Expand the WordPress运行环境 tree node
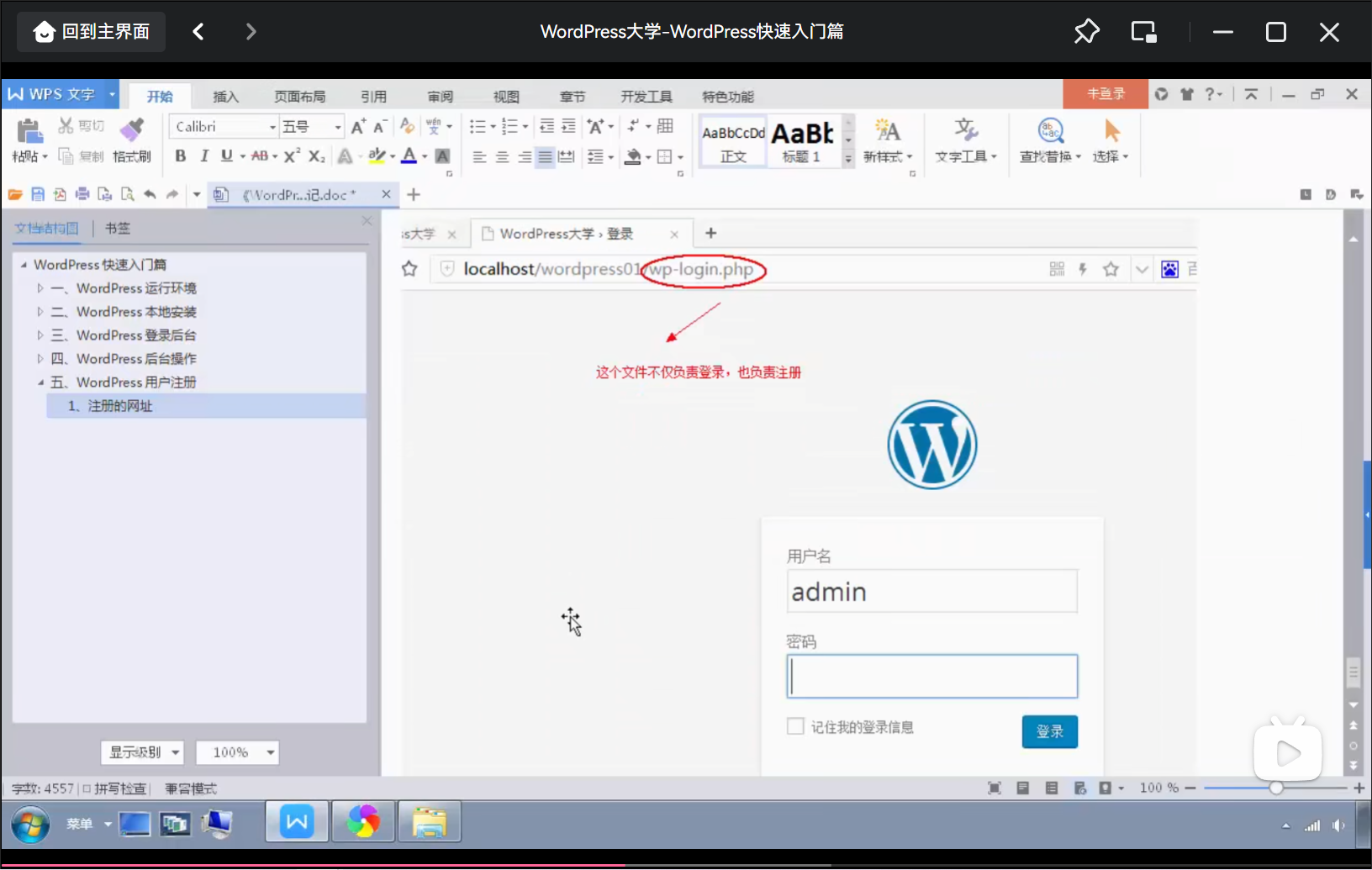This screenshot has height=870, width=1372. [x=40, y=288]
